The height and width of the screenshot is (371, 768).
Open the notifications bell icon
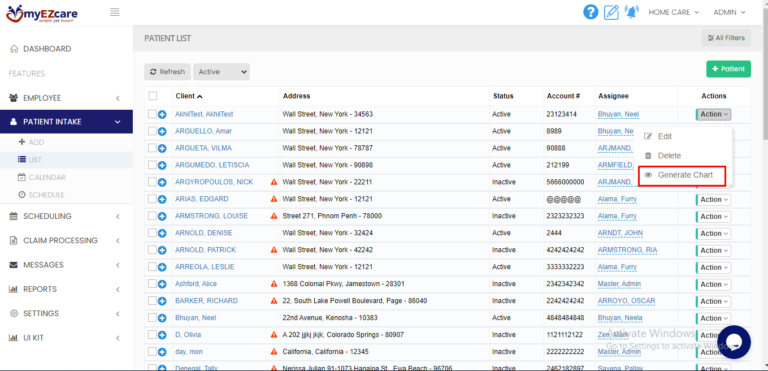coord(632,12)
